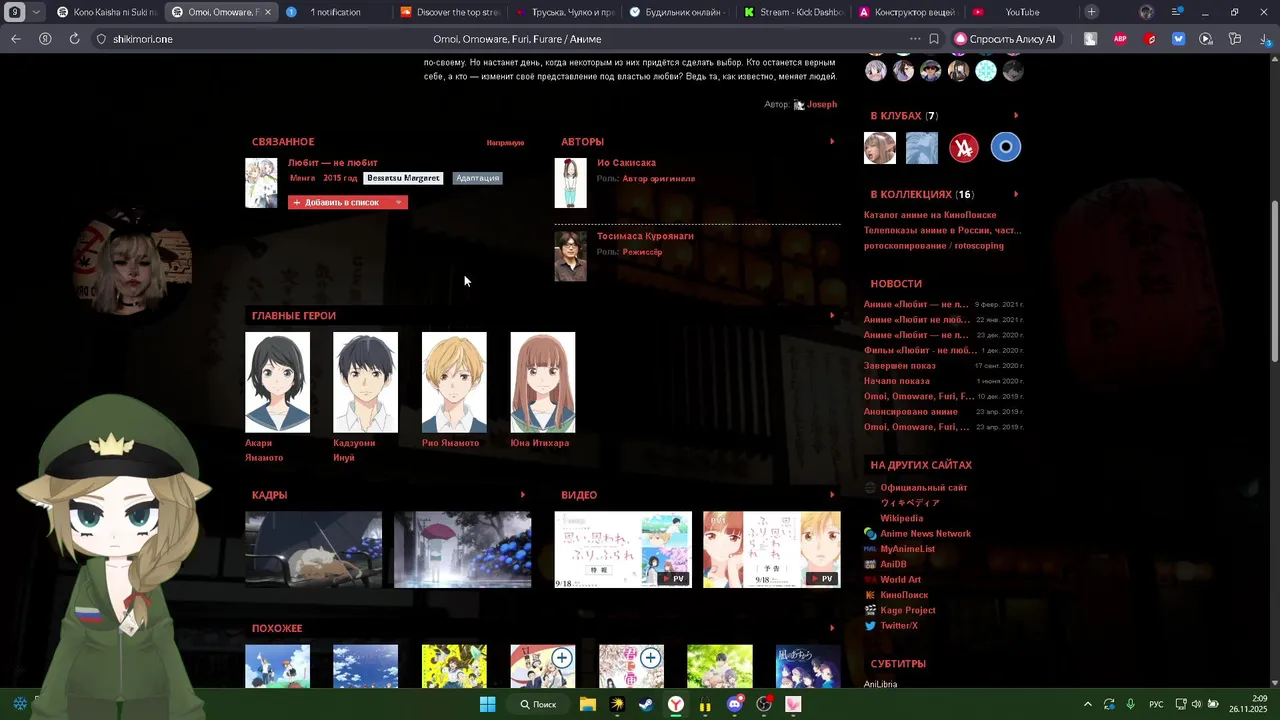Click Добавить в список button
This screenshot has width=1280, height=720.
click(339, 202)
